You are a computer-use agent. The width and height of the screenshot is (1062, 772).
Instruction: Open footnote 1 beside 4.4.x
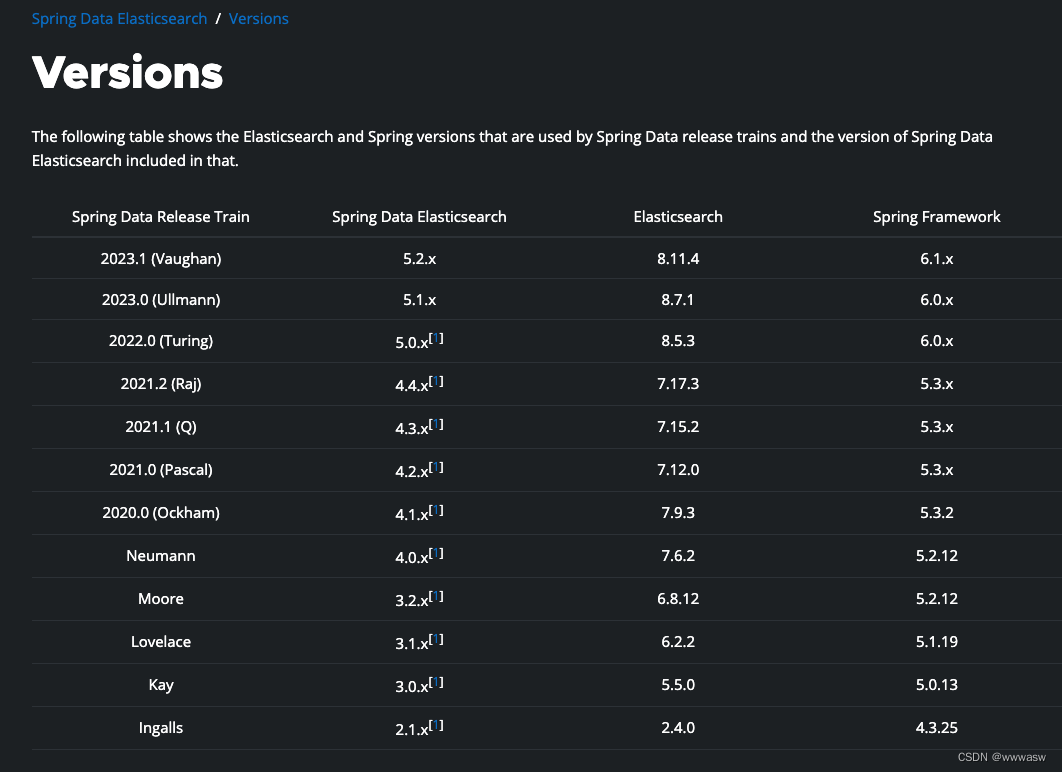437,381
